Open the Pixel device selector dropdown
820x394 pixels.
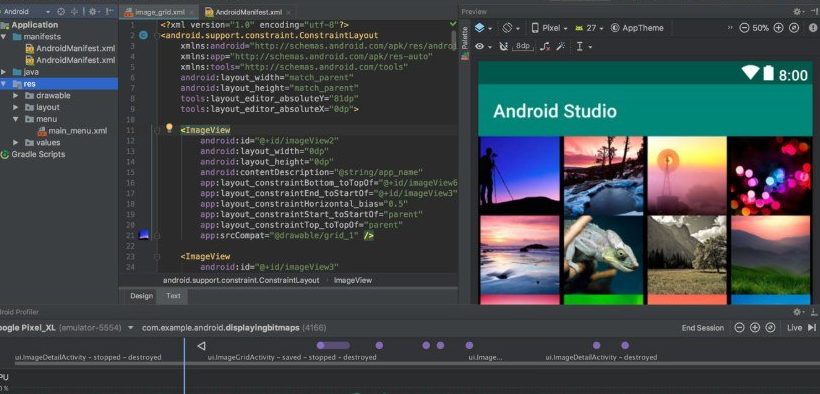[550, 28]
